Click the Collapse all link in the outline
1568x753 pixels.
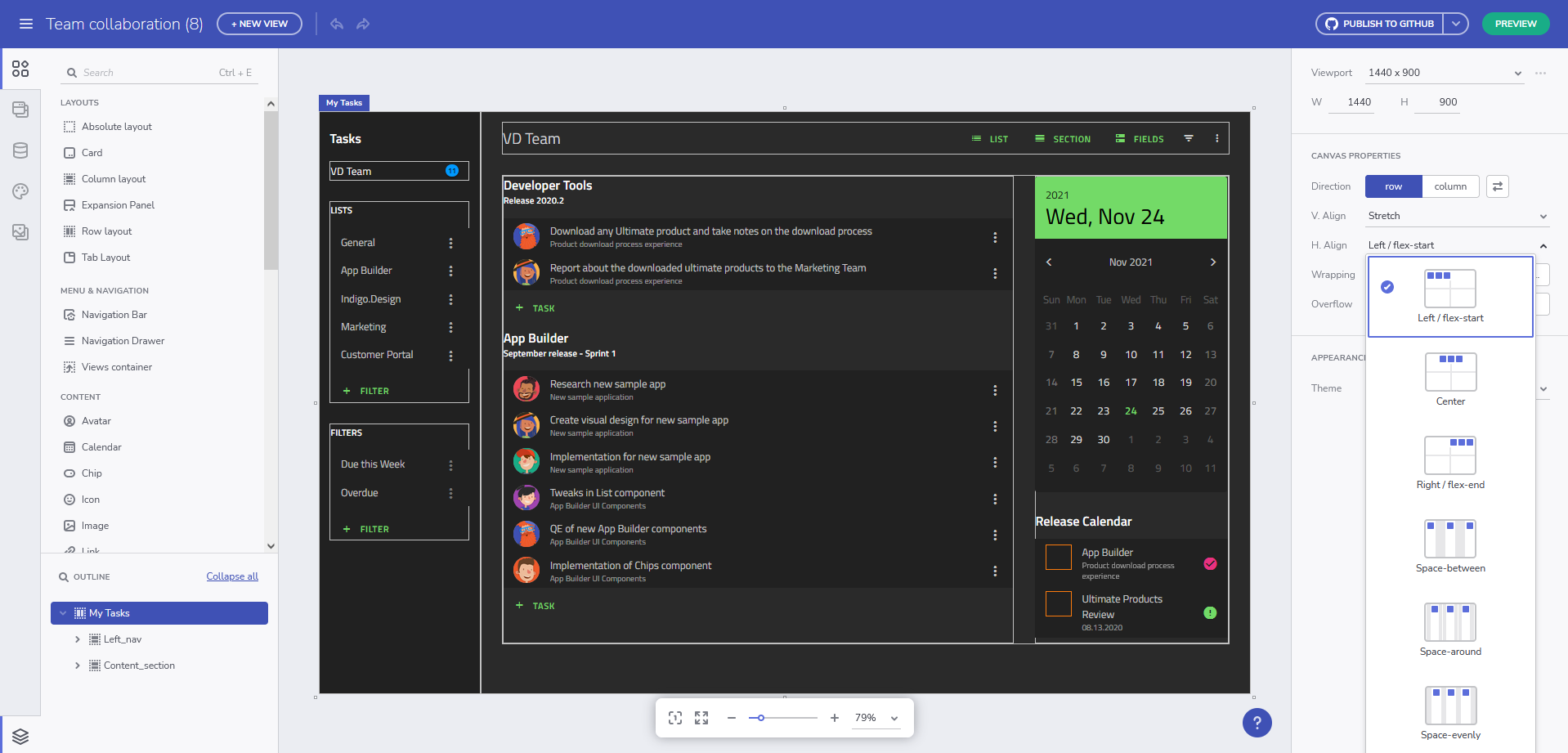pyautogui.click(x=231, y=576)
